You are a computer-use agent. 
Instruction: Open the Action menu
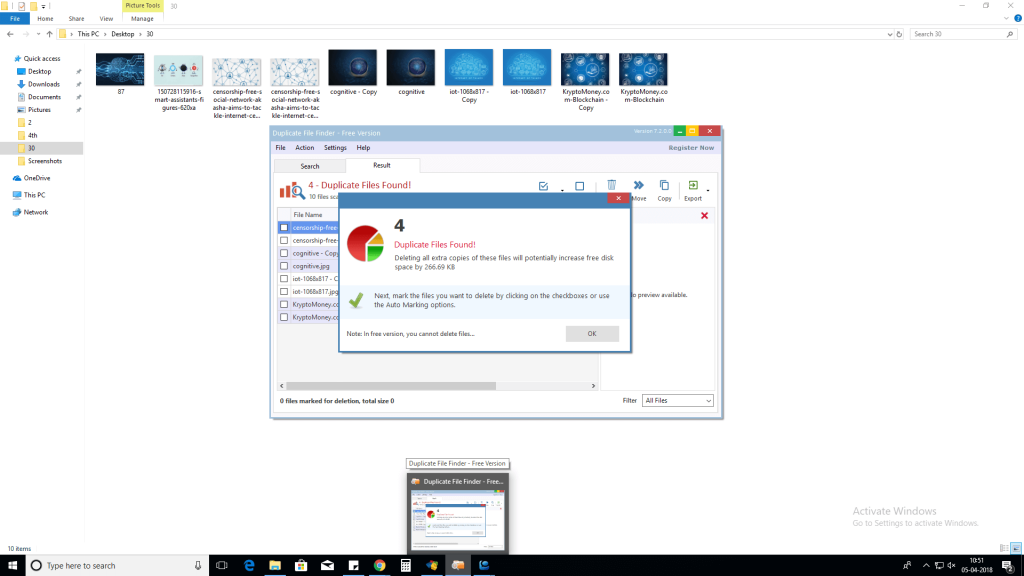pos(304,148)
